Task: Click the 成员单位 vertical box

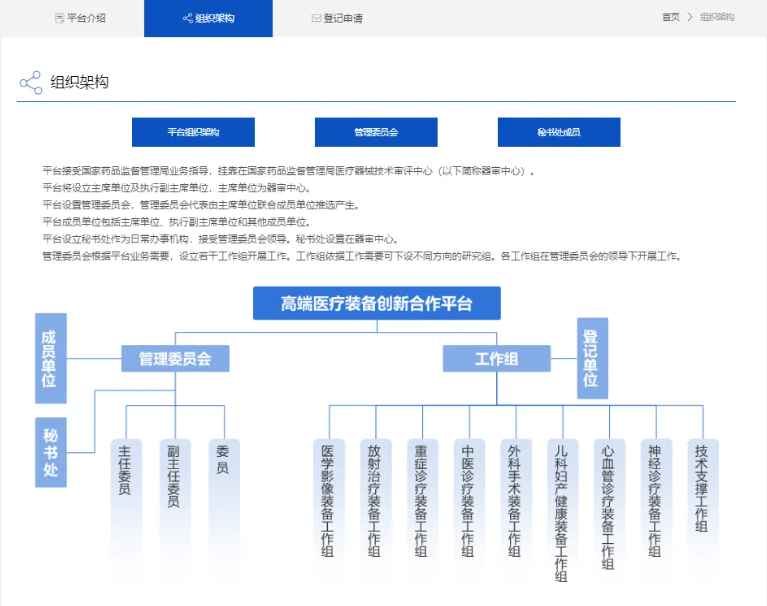Action: pos(51,359)
